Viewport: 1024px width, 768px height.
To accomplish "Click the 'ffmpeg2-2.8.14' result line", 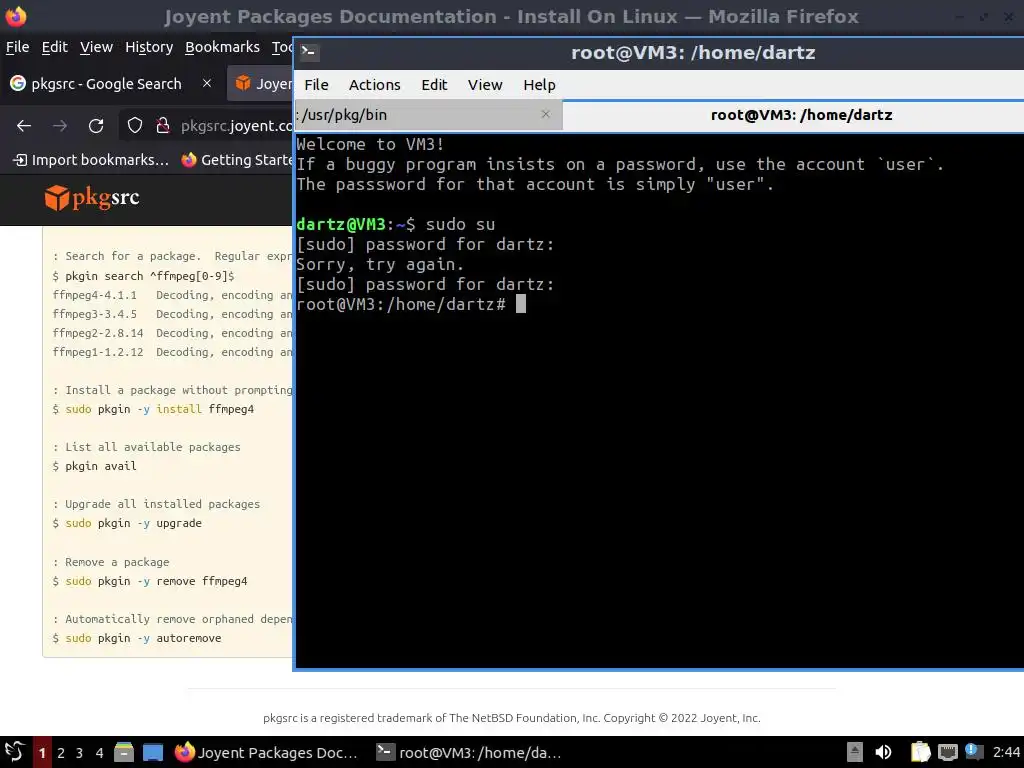I will [x=172, y=333].
